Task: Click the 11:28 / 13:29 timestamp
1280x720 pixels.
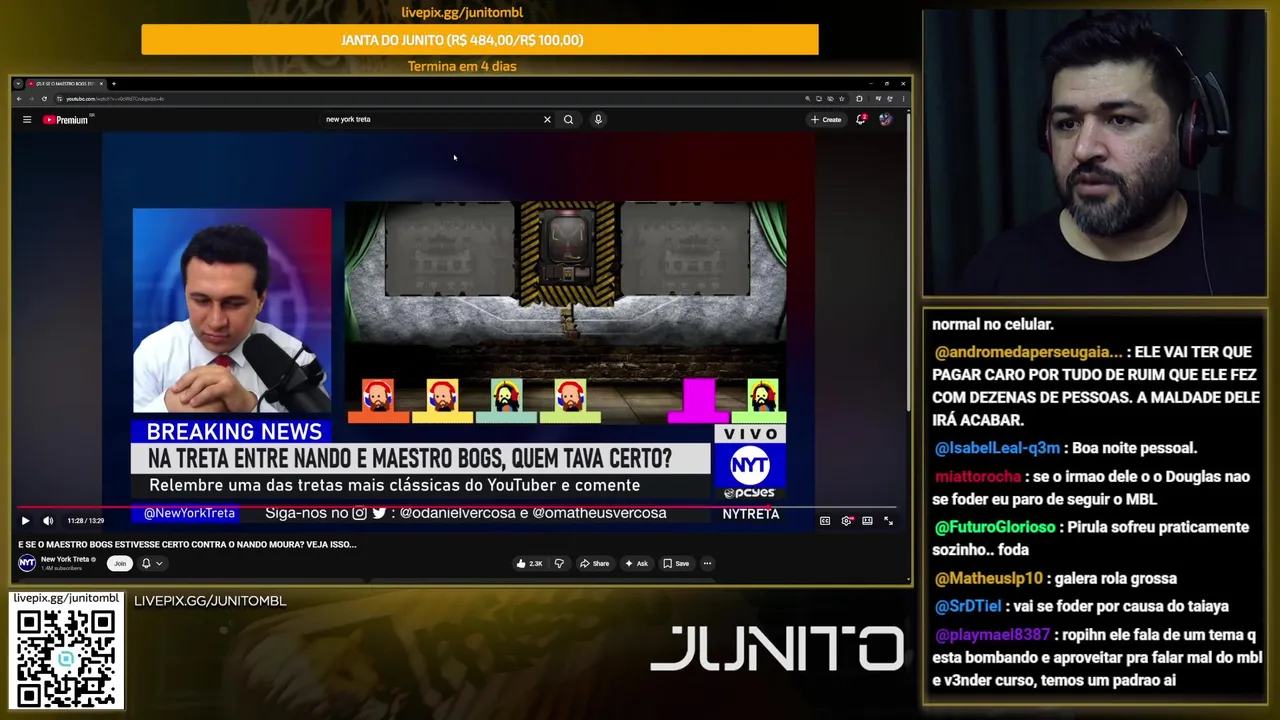Action: [86, 520]
